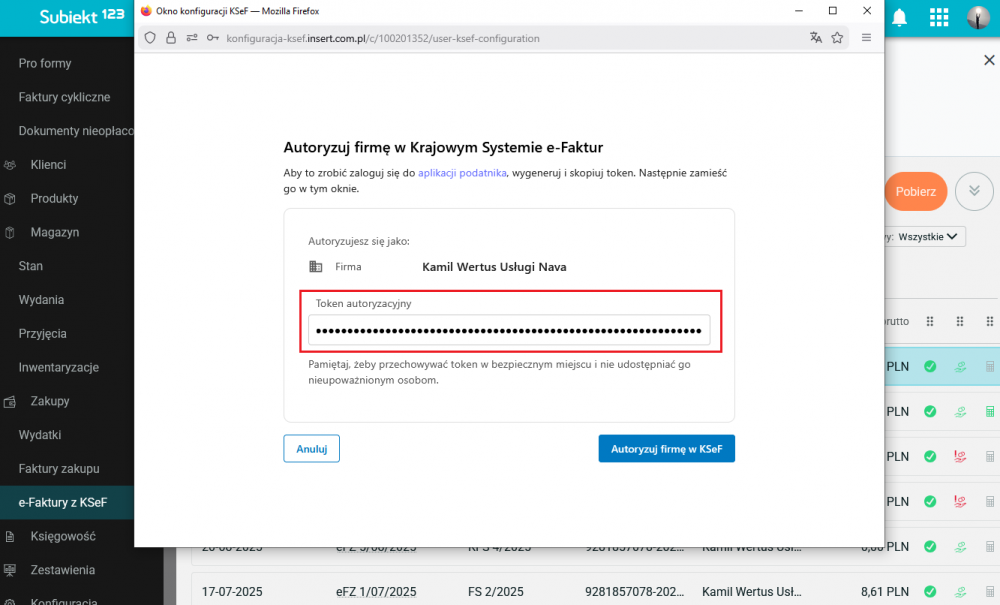The height and width of the screenshot is (605, 1000).
Task: Click the 17-07-2025 date cell
Action: pos(232,592)
